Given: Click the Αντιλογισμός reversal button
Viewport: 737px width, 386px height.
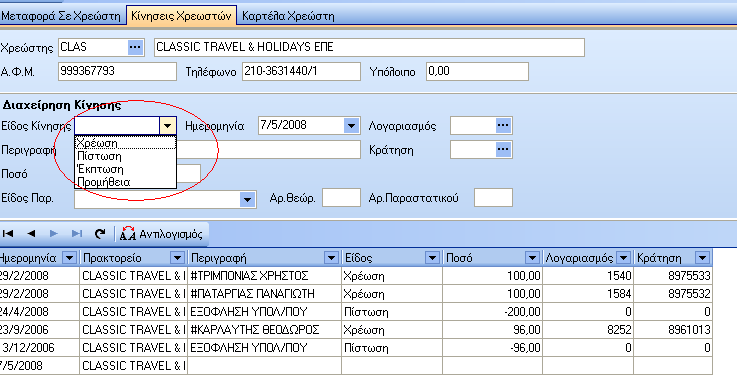Looking at the screenshot, I should (161, 234).
